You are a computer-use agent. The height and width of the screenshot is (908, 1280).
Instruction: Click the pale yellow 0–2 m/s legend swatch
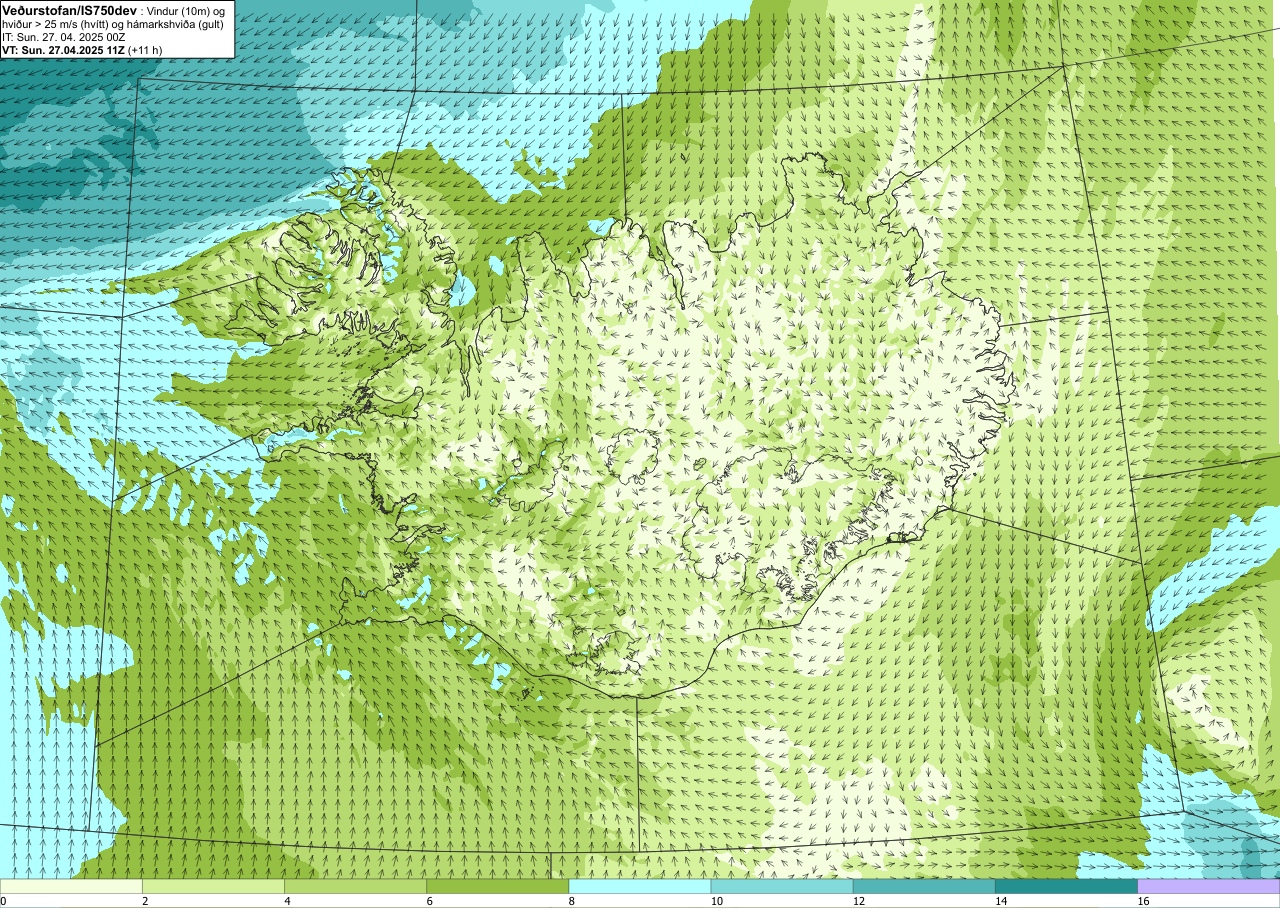pyautogui.click(x=71, y=886)
